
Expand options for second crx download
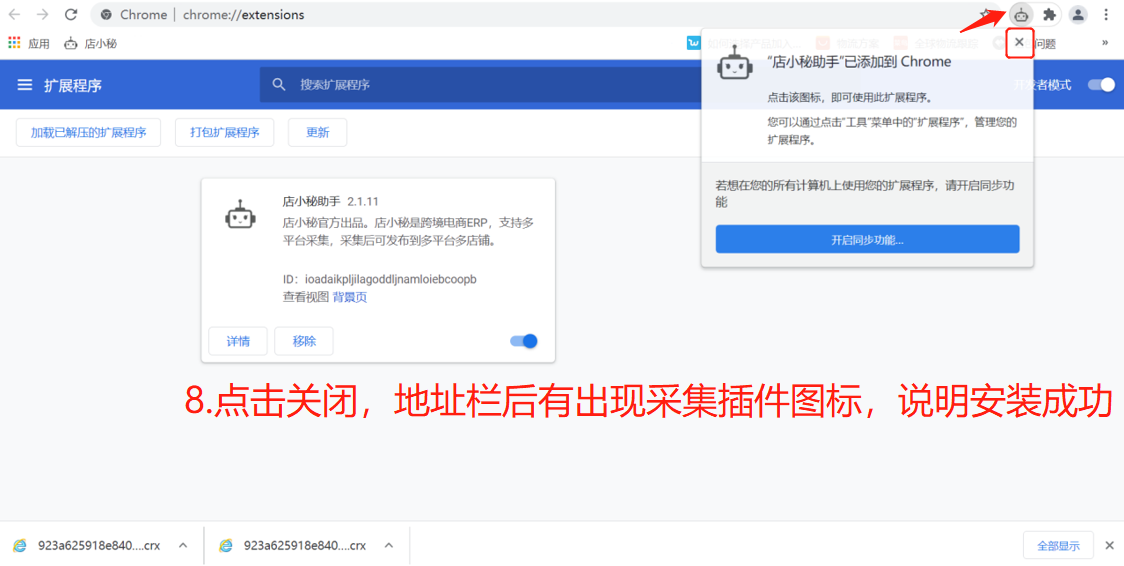pos(389,545)
